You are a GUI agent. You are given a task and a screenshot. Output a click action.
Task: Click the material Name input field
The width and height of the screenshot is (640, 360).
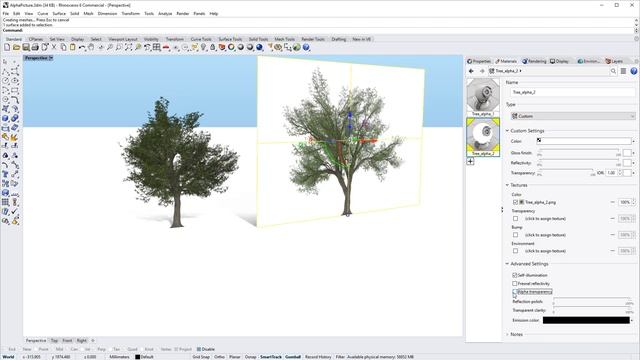573,92
